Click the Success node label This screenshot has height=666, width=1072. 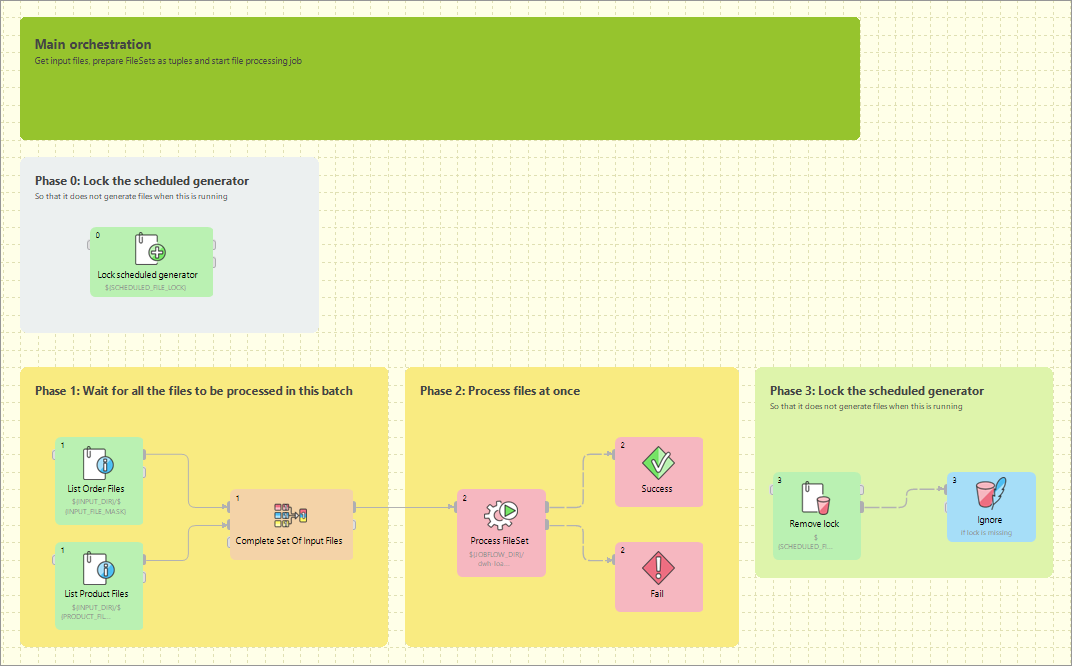click(658, 490)
